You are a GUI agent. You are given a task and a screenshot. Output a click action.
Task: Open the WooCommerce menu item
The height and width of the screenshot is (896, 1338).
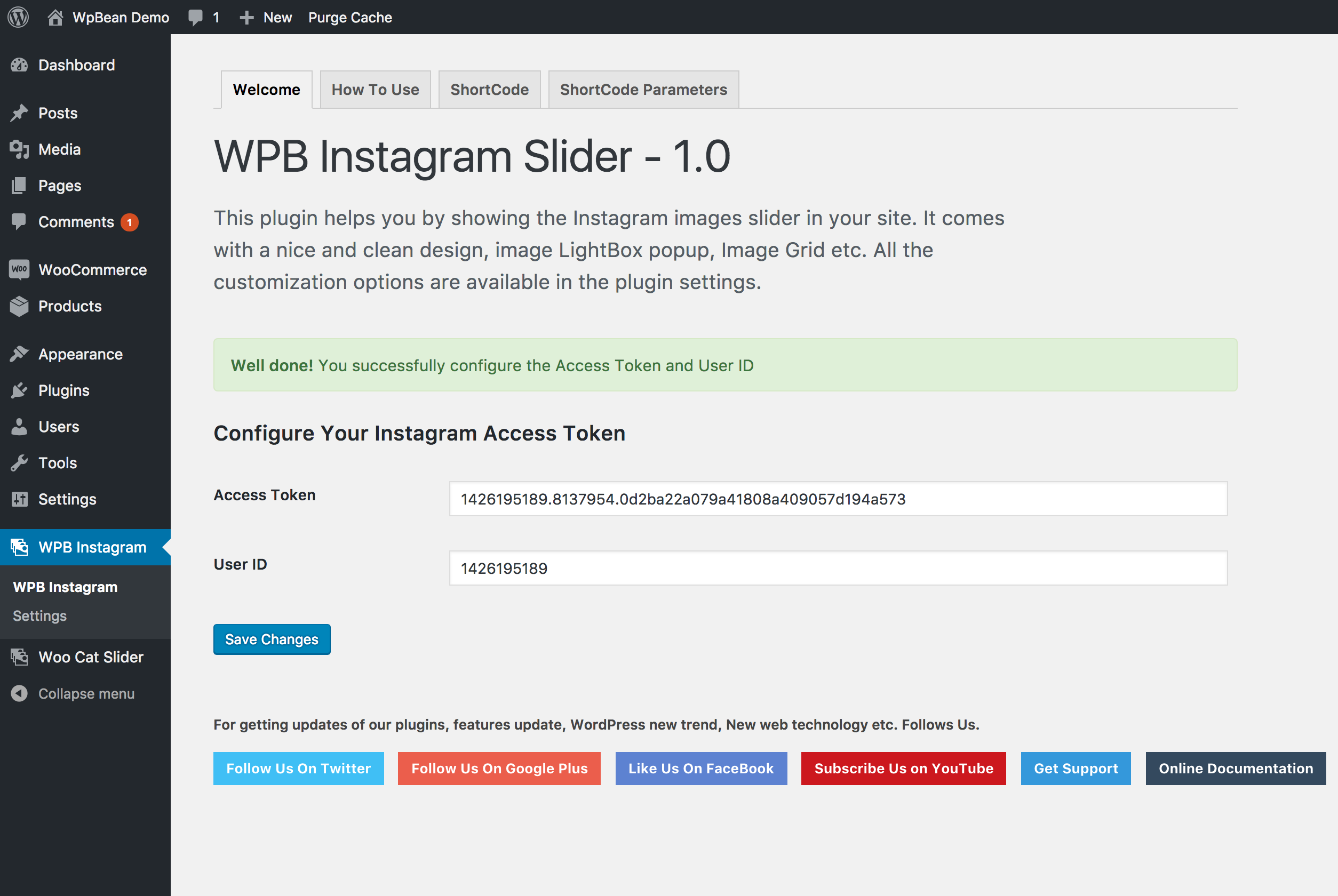pyautogui.click(x=85, y=270)
